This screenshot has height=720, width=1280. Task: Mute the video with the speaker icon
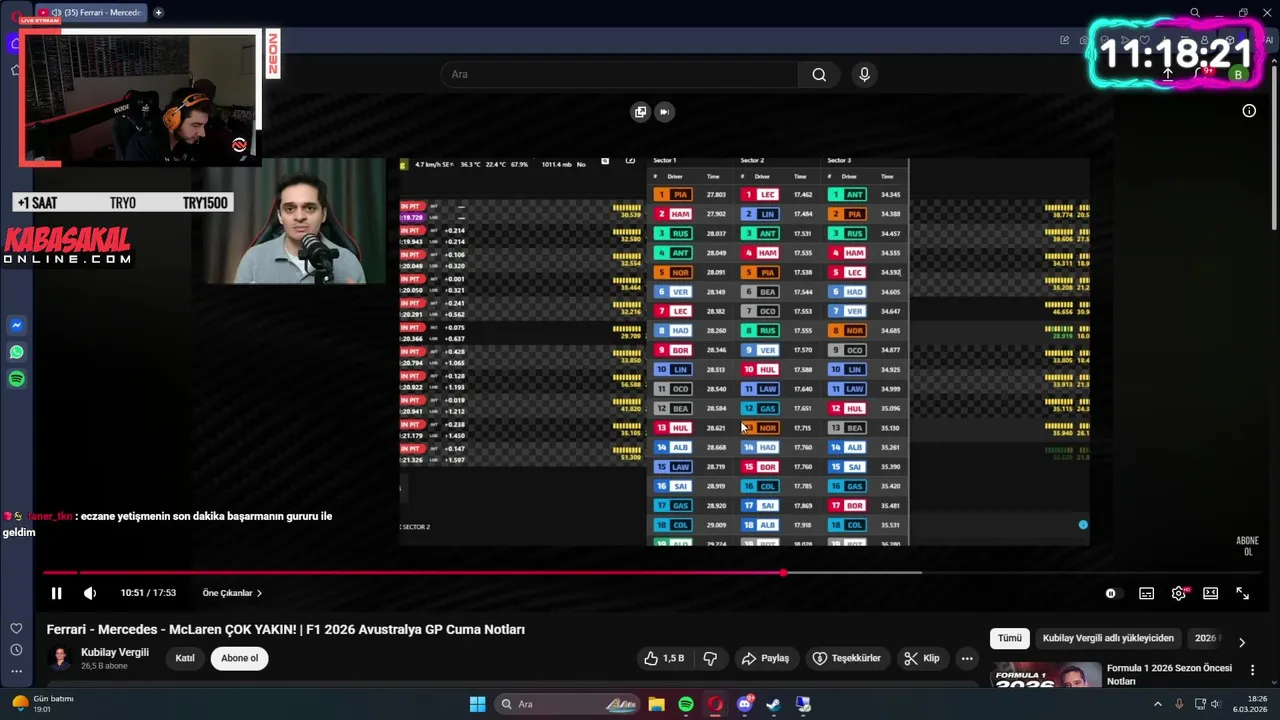tap(90, 593)
